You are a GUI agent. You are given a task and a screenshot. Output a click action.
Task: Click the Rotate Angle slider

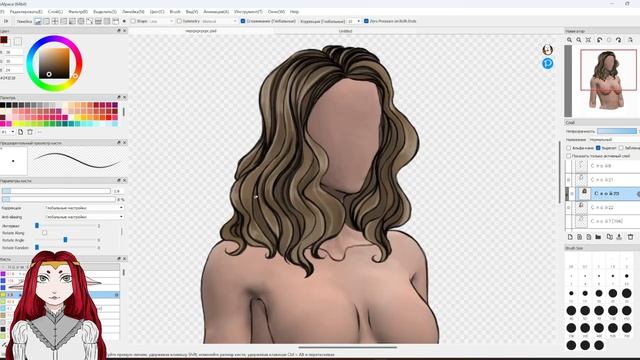pyautogui.click(x=65, y=240)
